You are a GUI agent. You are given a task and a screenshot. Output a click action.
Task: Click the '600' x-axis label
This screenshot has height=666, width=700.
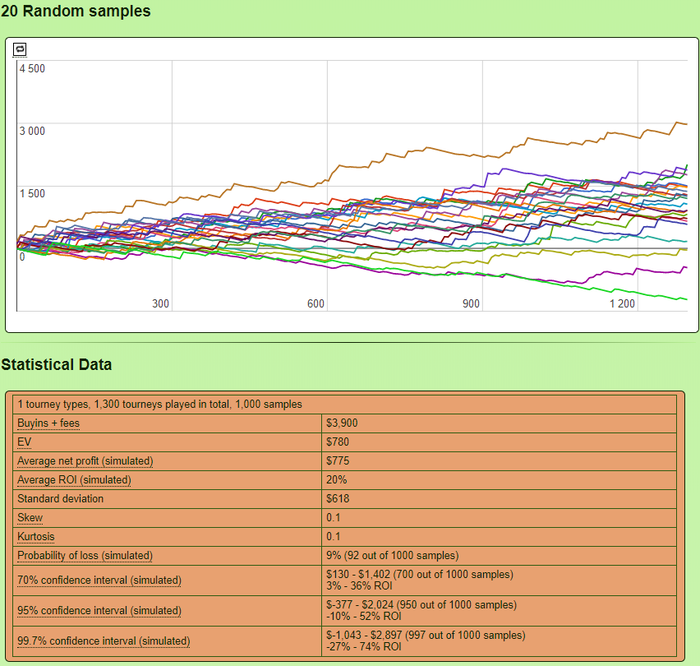click(x=316, y=304)
